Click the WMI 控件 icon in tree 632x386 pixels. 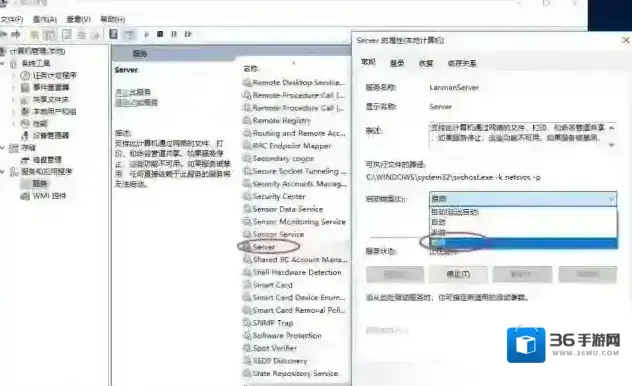pyautogui.click(x=25, y=196)
